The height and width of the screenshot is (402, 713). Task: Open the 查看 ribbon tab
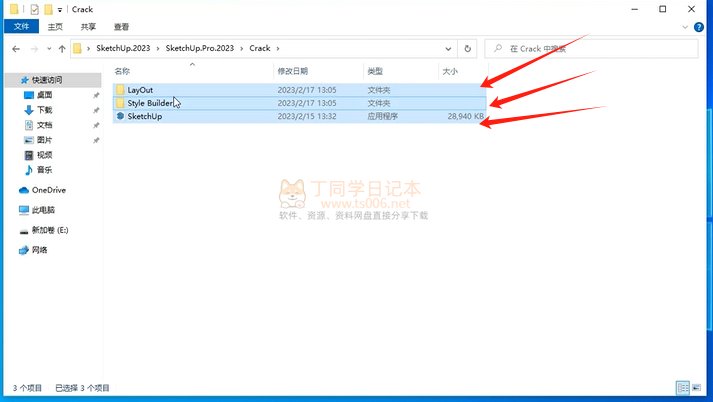(121, 27)
